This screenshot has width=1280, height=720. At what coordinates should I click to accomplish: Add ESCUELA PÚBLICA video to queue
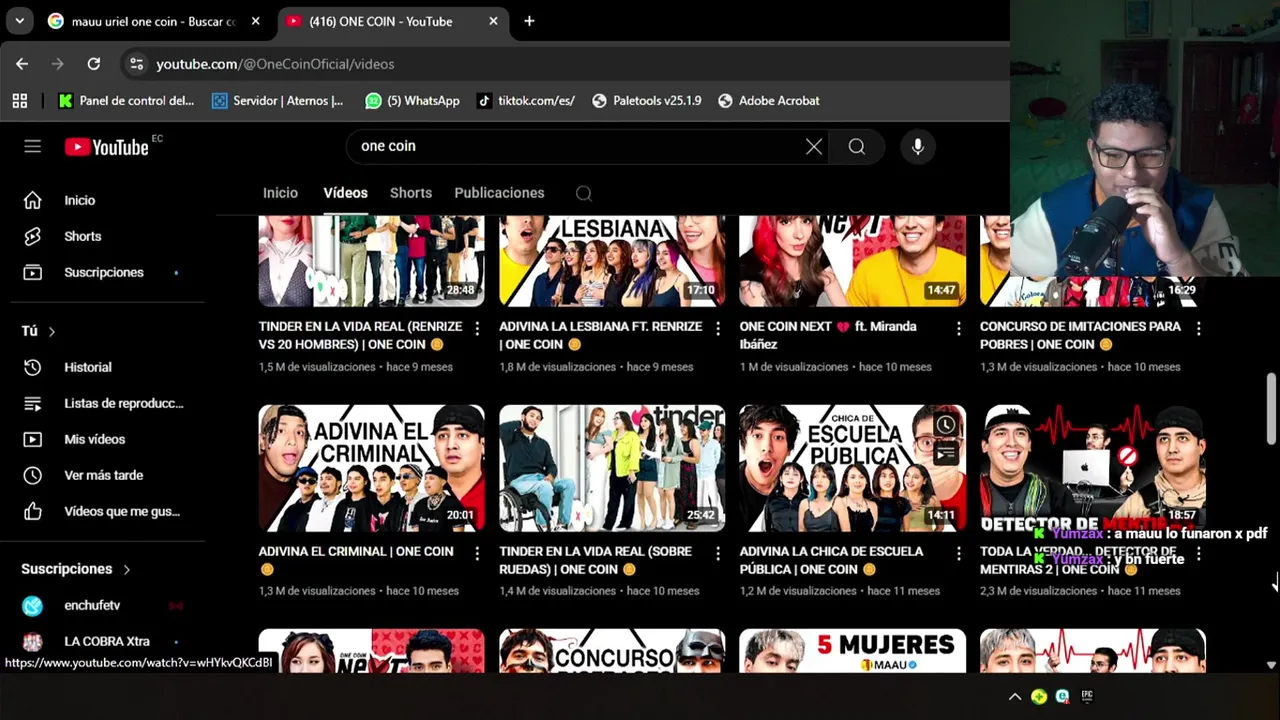click(946, 455)
